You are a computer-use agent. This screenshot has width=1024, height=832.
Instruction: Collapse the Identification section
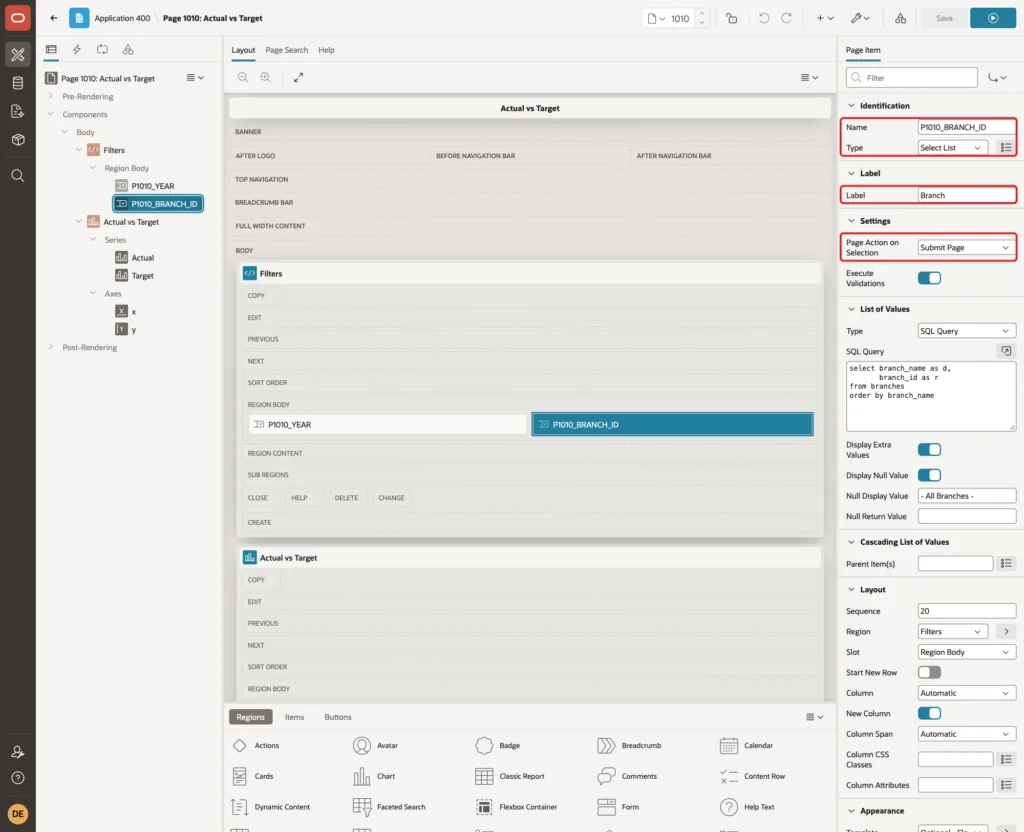851,106
